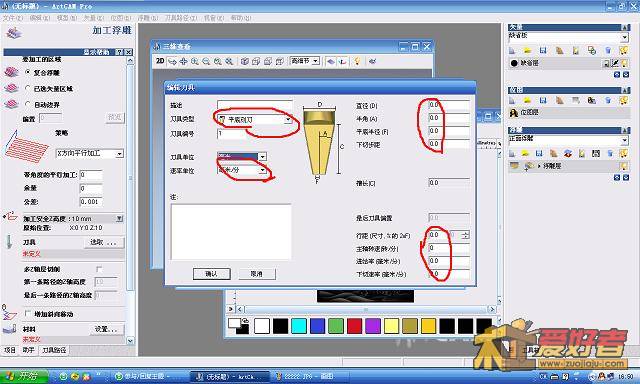
Task: Toggle visibility bulb of 浮雕层 relief layer
Action: 624,166
